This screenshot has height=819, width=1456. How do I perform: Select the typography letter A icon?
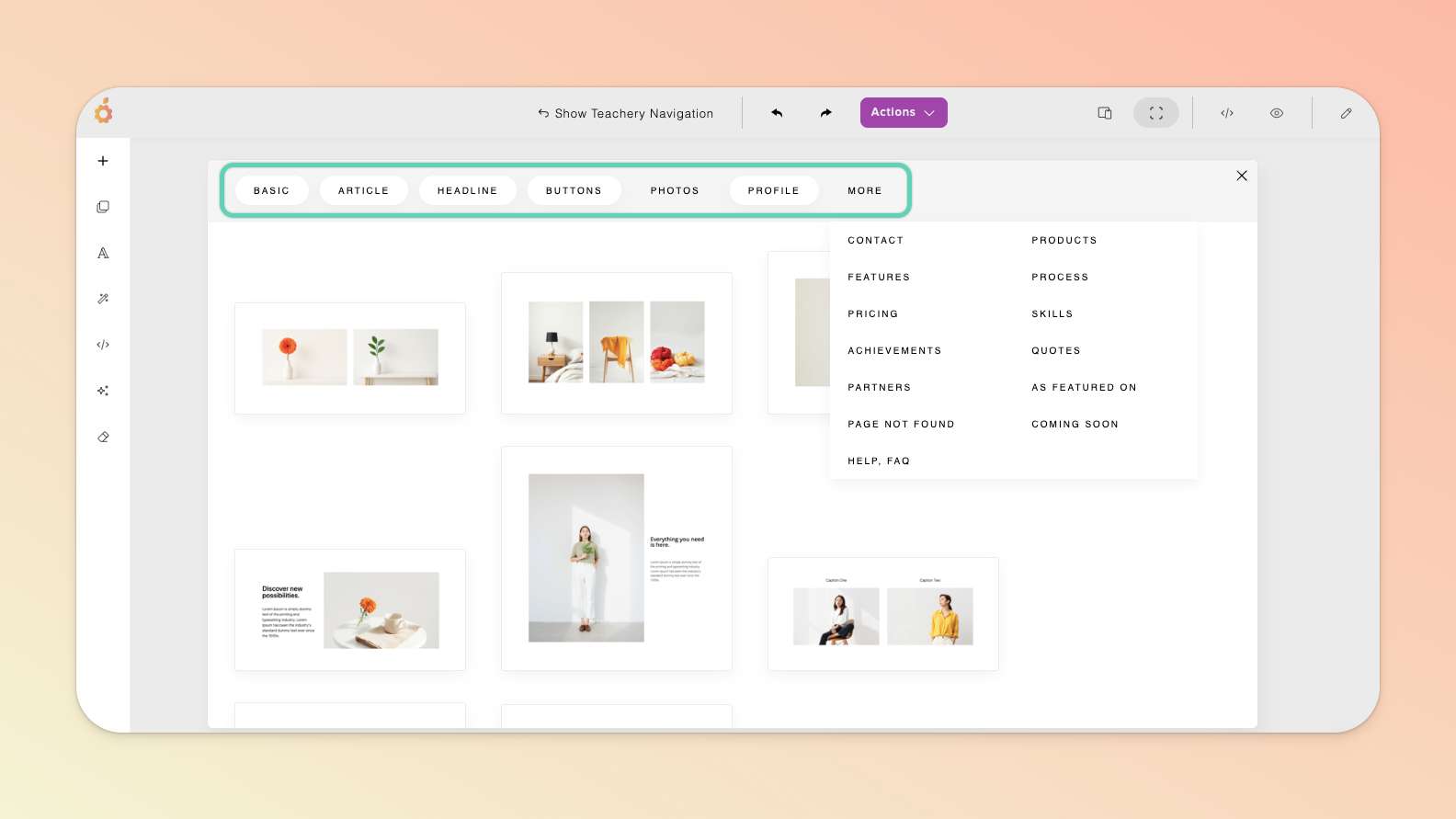click(103, 253)
